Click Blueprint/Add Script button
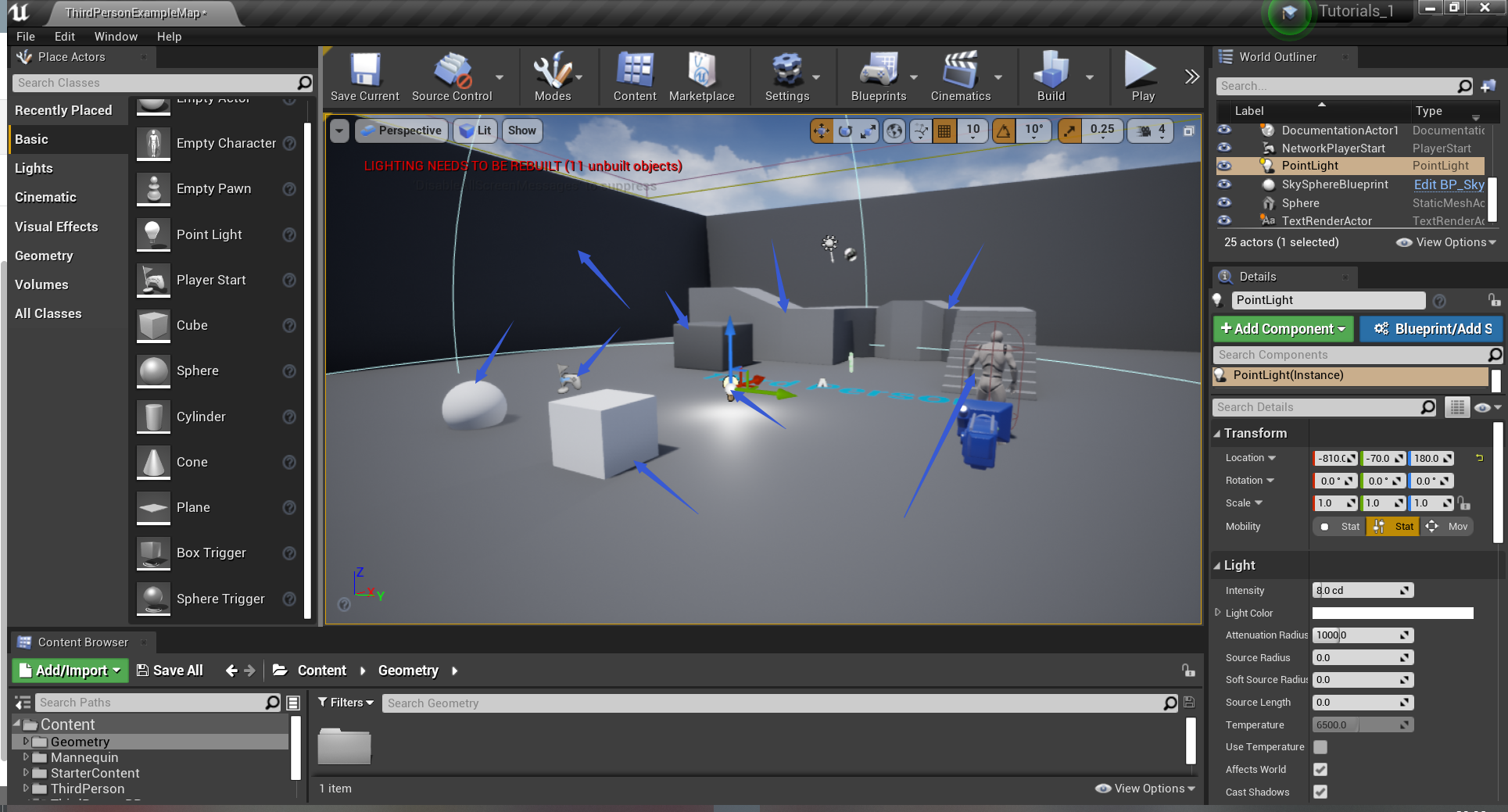This screenshot has height=812, width=1508. click(1432, 329)
